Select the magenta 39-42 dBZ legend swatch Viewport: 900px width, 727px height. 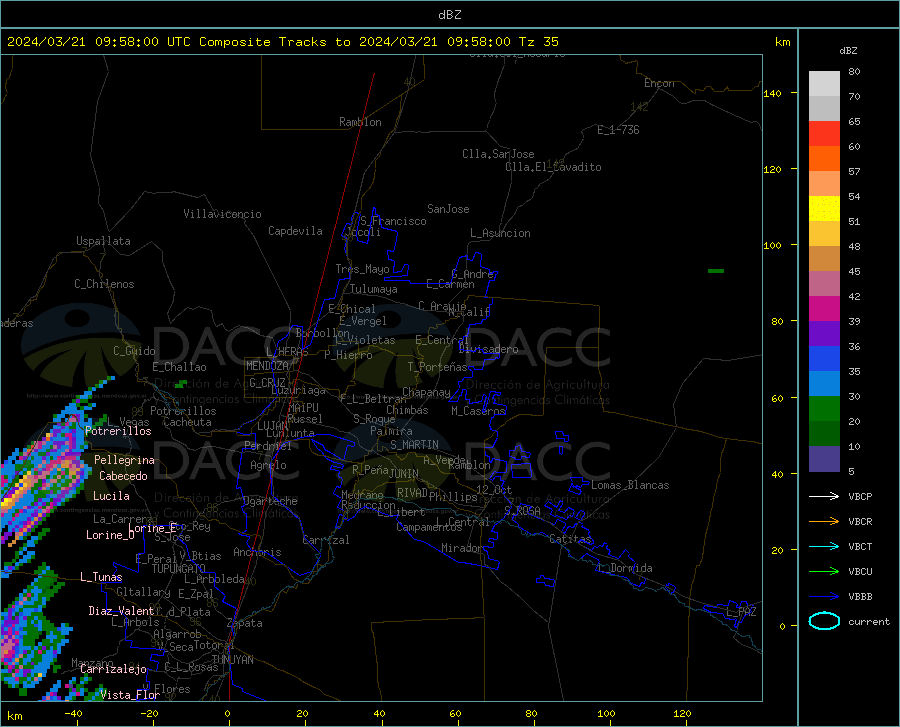pyautogui.click(x=824, y=309)
